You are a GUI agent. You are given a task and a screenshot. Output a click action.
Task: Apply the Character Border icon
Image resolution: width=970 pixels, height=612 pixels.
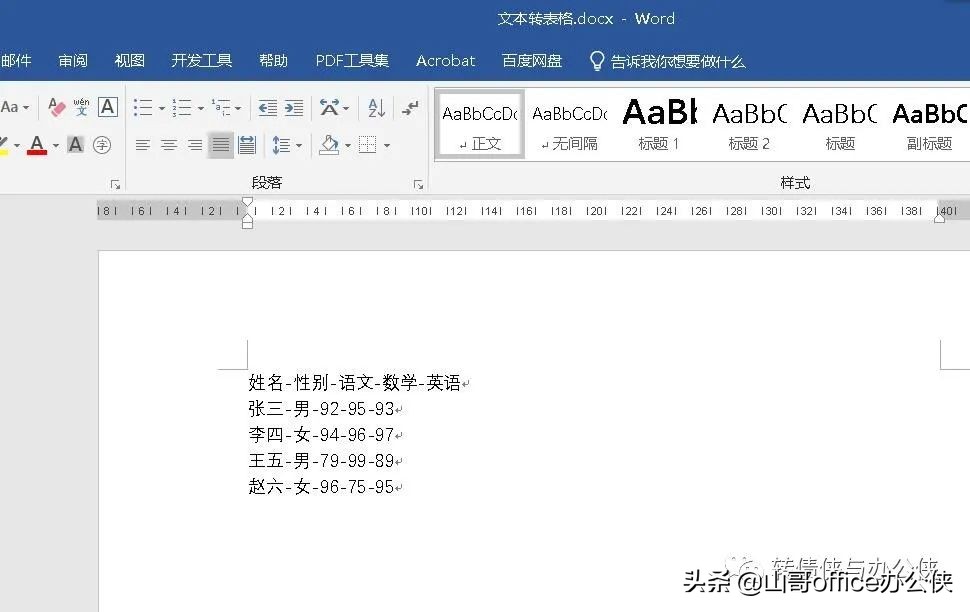tap(106, 108)
